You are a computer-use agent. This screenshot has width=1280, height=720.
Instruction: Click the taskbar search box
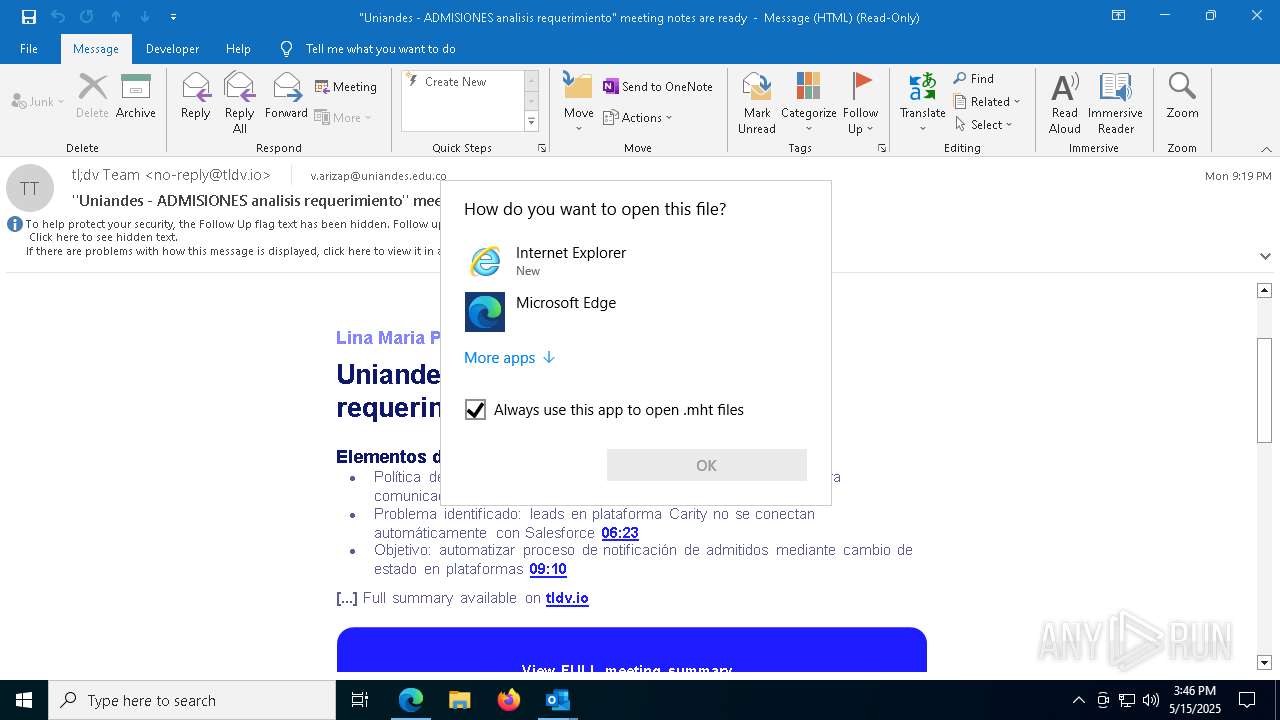pyautogui.click(x=192, y=700)
